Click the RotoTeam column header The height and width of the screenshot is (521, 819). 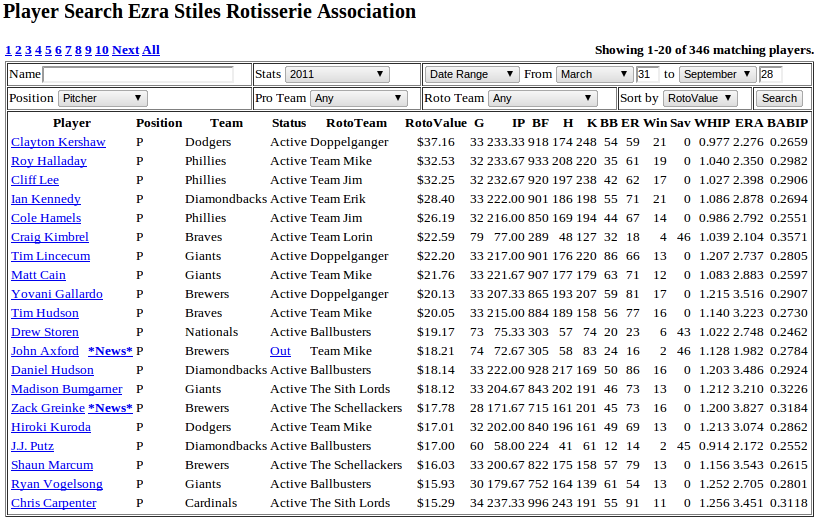click(356, 123)
